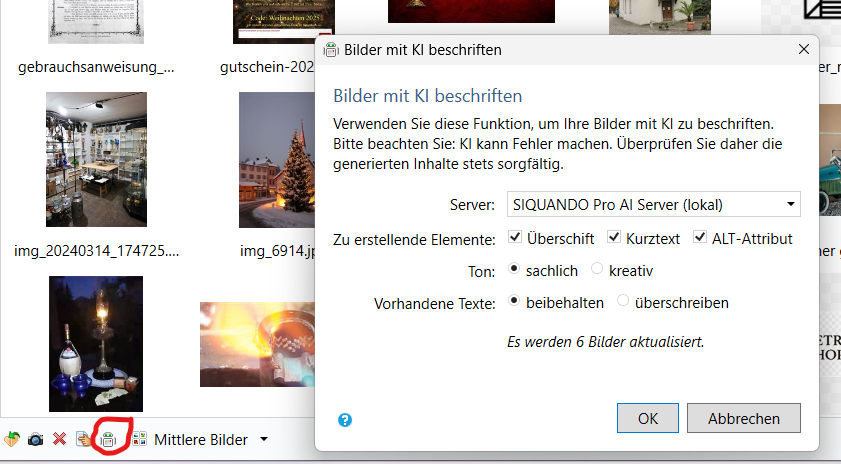Close the Bilder mit KI beschriften dialog
This screenshot has width=841, height=464.
point(803,49)
